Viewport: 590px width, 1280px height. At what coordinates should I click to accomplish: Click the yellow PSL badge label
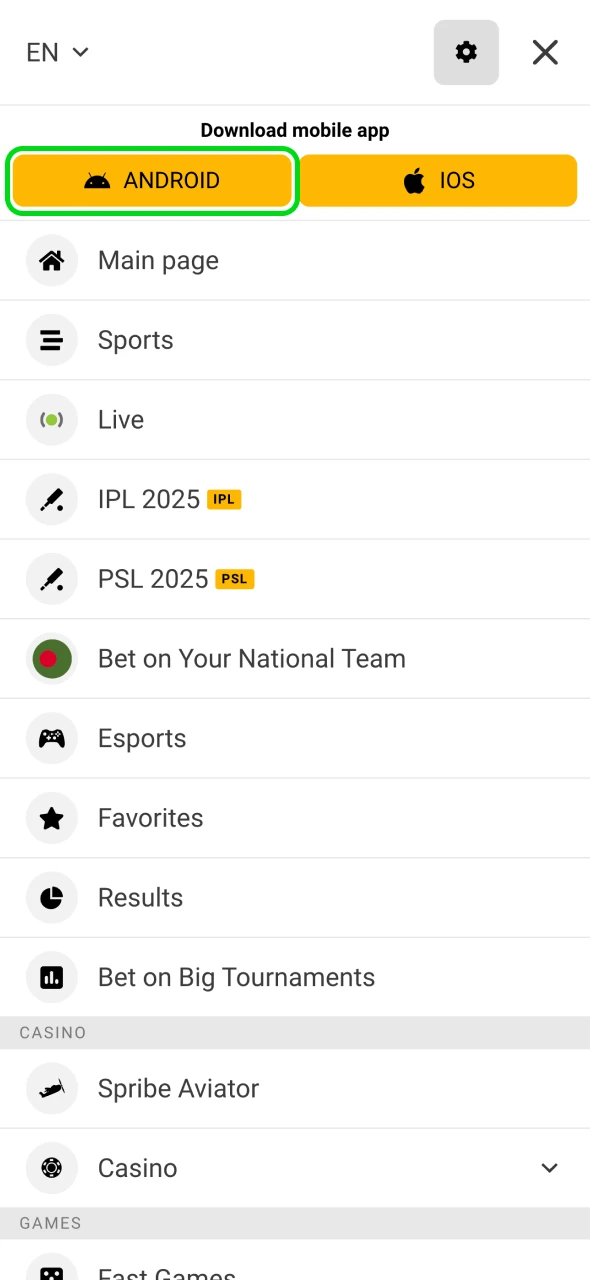(x=237, y=578)
